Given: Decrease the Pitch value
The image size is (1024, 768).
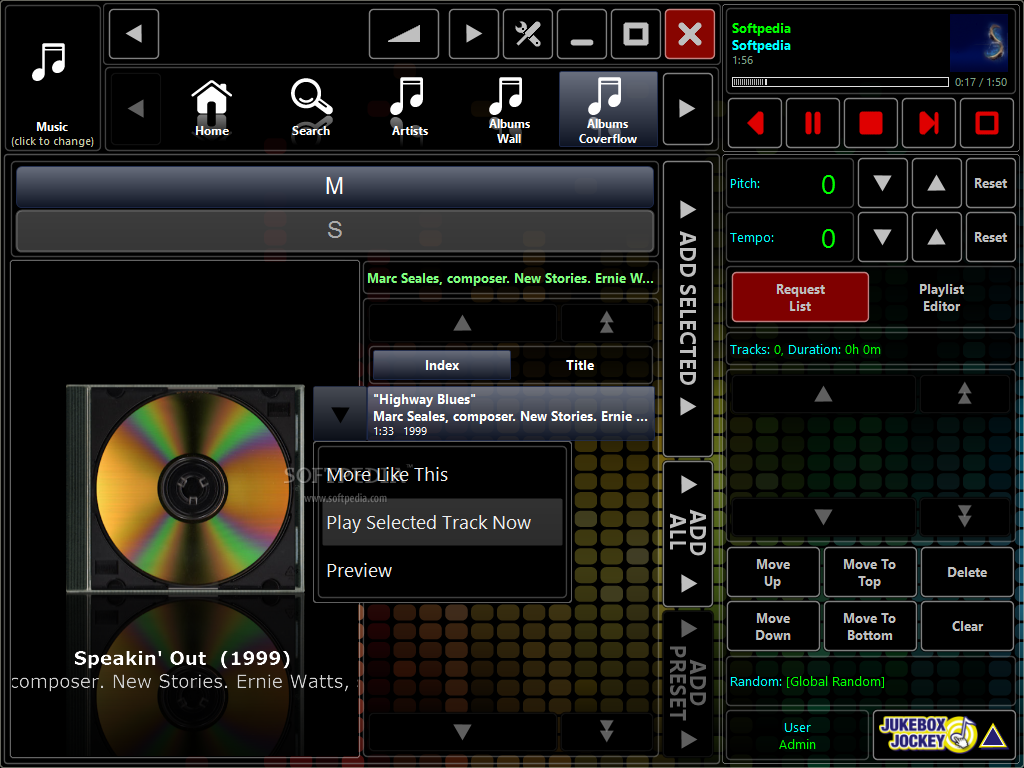Looking at the screenshot, I should pos(882,184).
